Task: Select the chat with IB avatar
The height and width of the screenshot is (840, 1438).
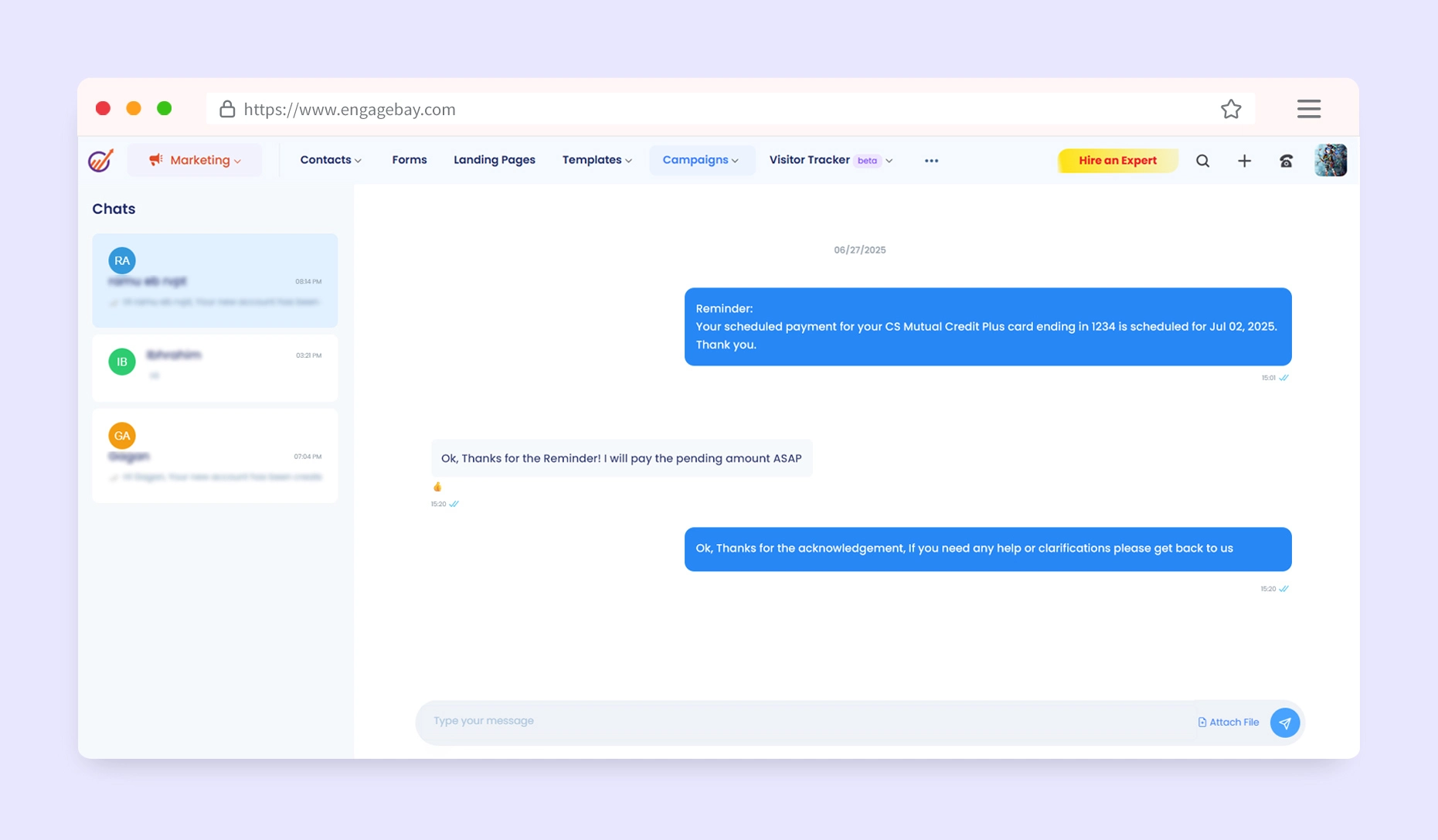Action: 215,366
